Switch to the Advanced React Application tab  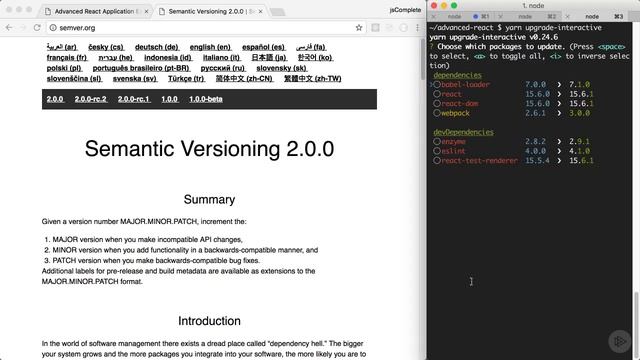click(96, 11)
